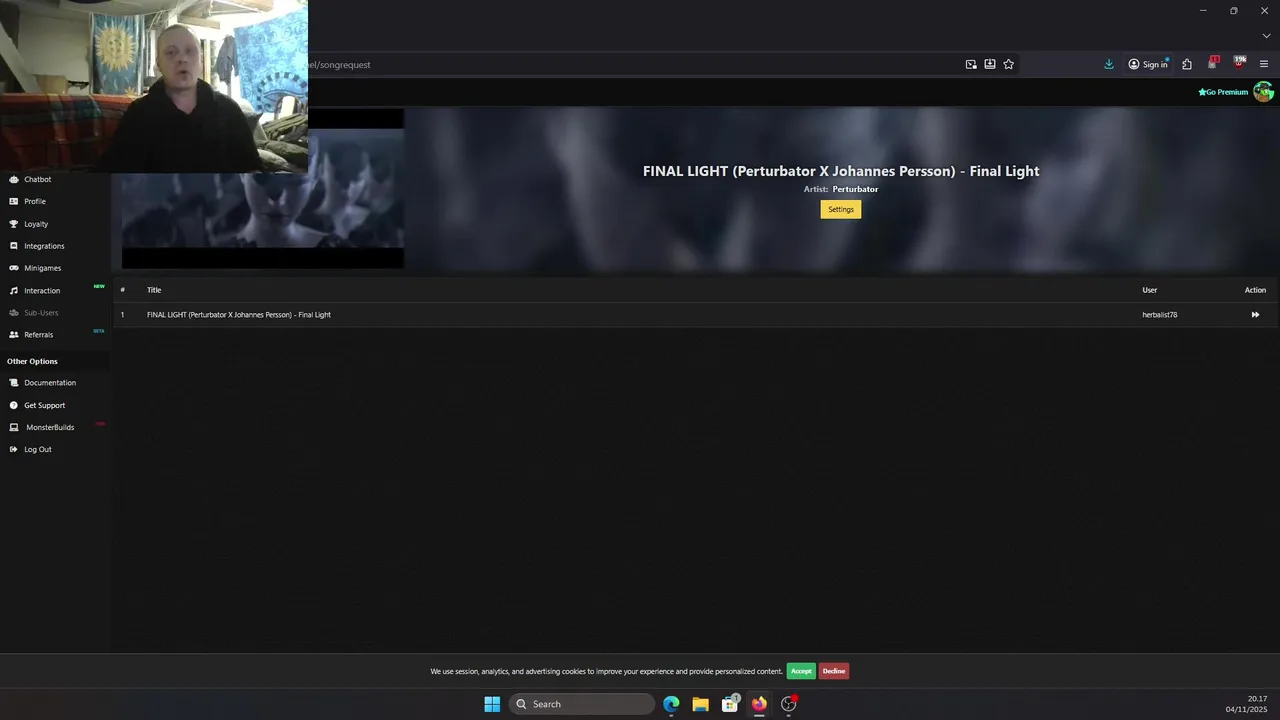Image resolution: width=1280 pixels, height=720 pixels.
Task: Open the Referrals sidebar entry
Action: coord(38,334)
